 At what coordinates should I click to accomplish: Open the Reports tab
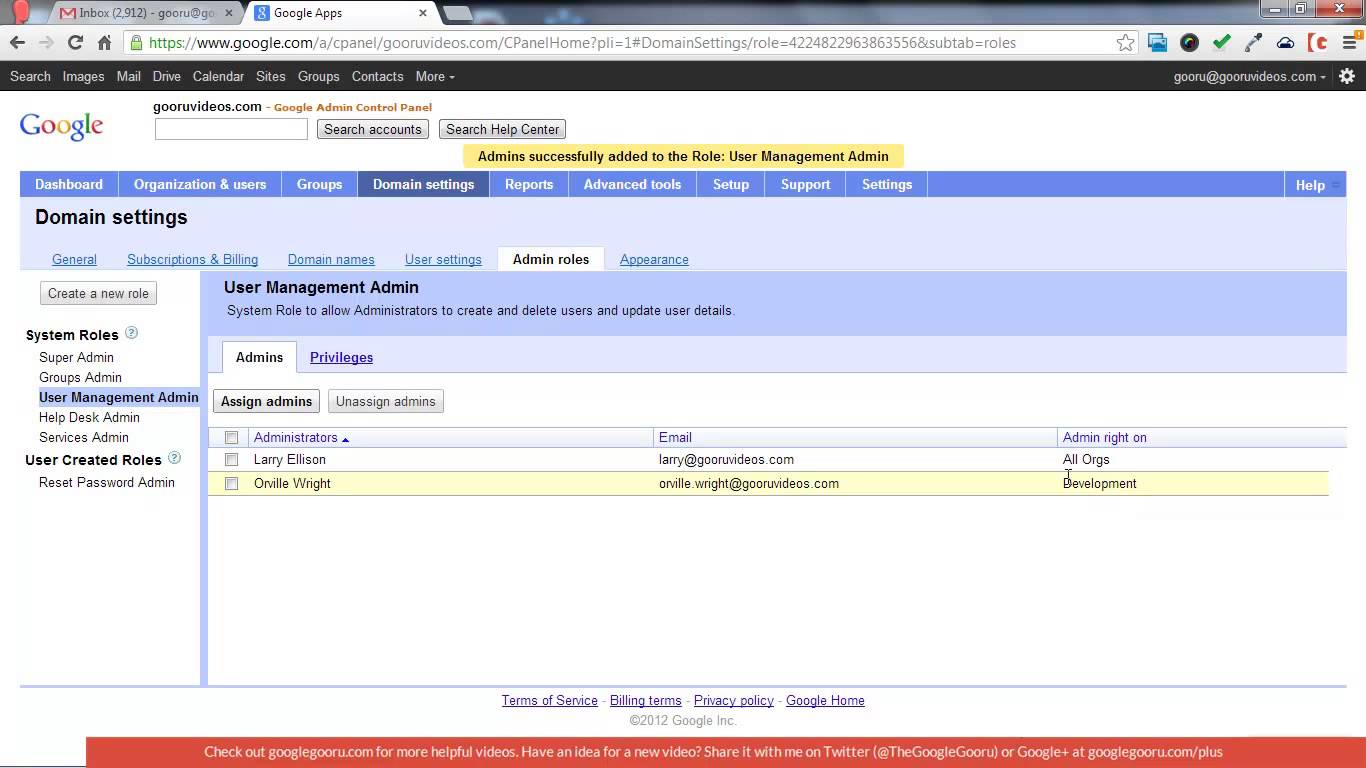529,184
